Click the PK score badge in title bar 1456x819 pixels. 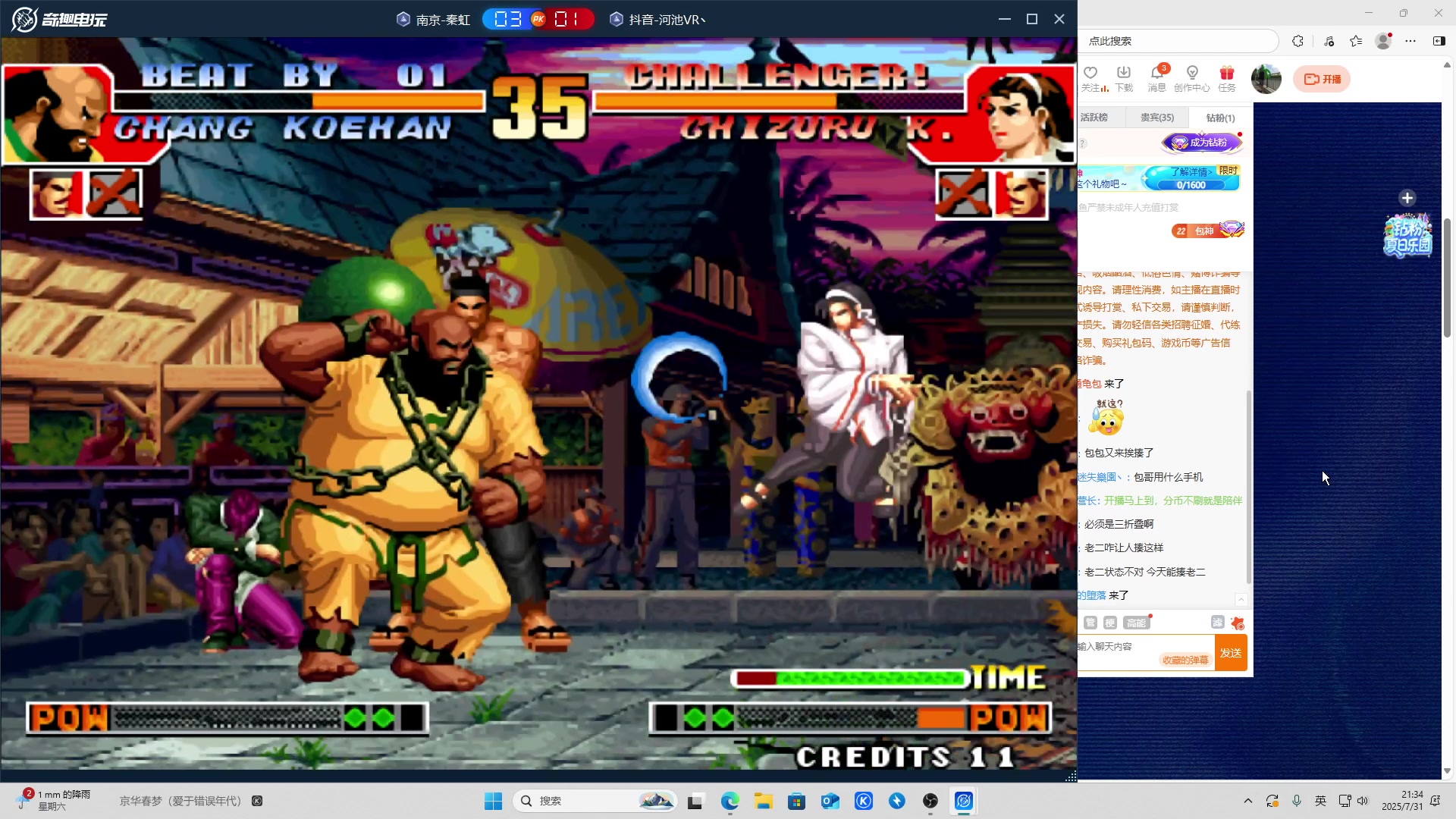click(x=538, y=19)
